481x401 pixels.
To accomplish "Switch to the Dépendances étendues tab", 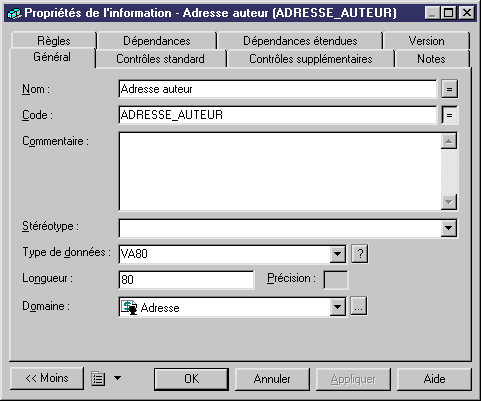I will click(300, 41).
